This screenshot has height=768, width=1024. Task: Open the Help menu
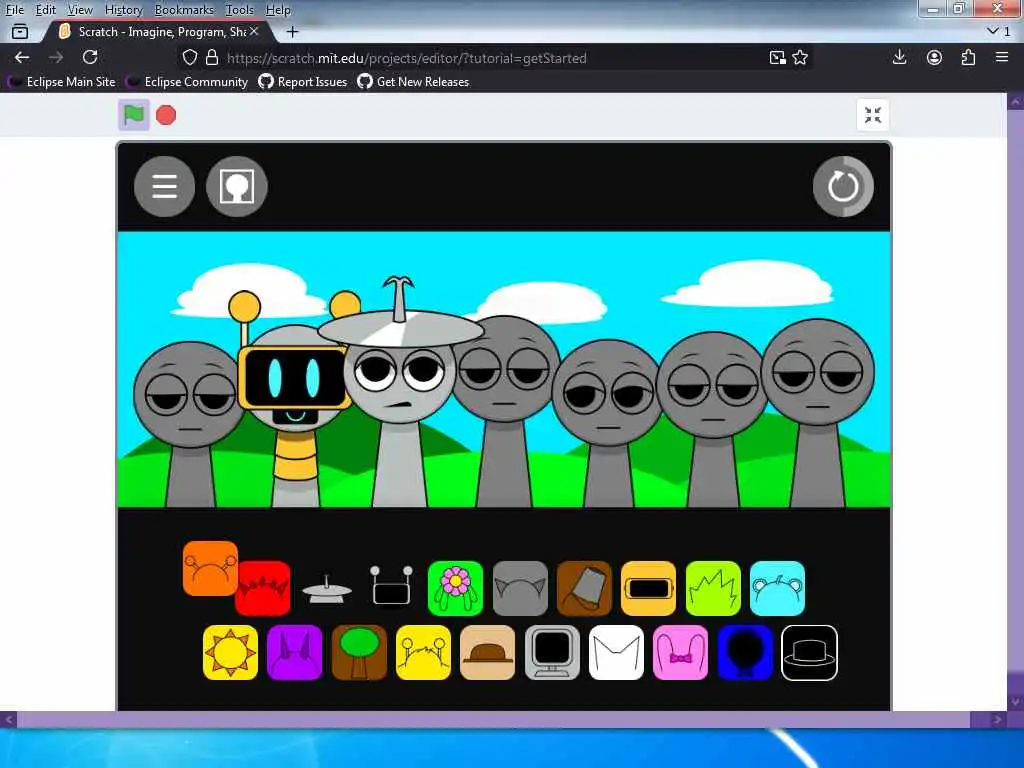pyautogui.click(x=278, y=10)
